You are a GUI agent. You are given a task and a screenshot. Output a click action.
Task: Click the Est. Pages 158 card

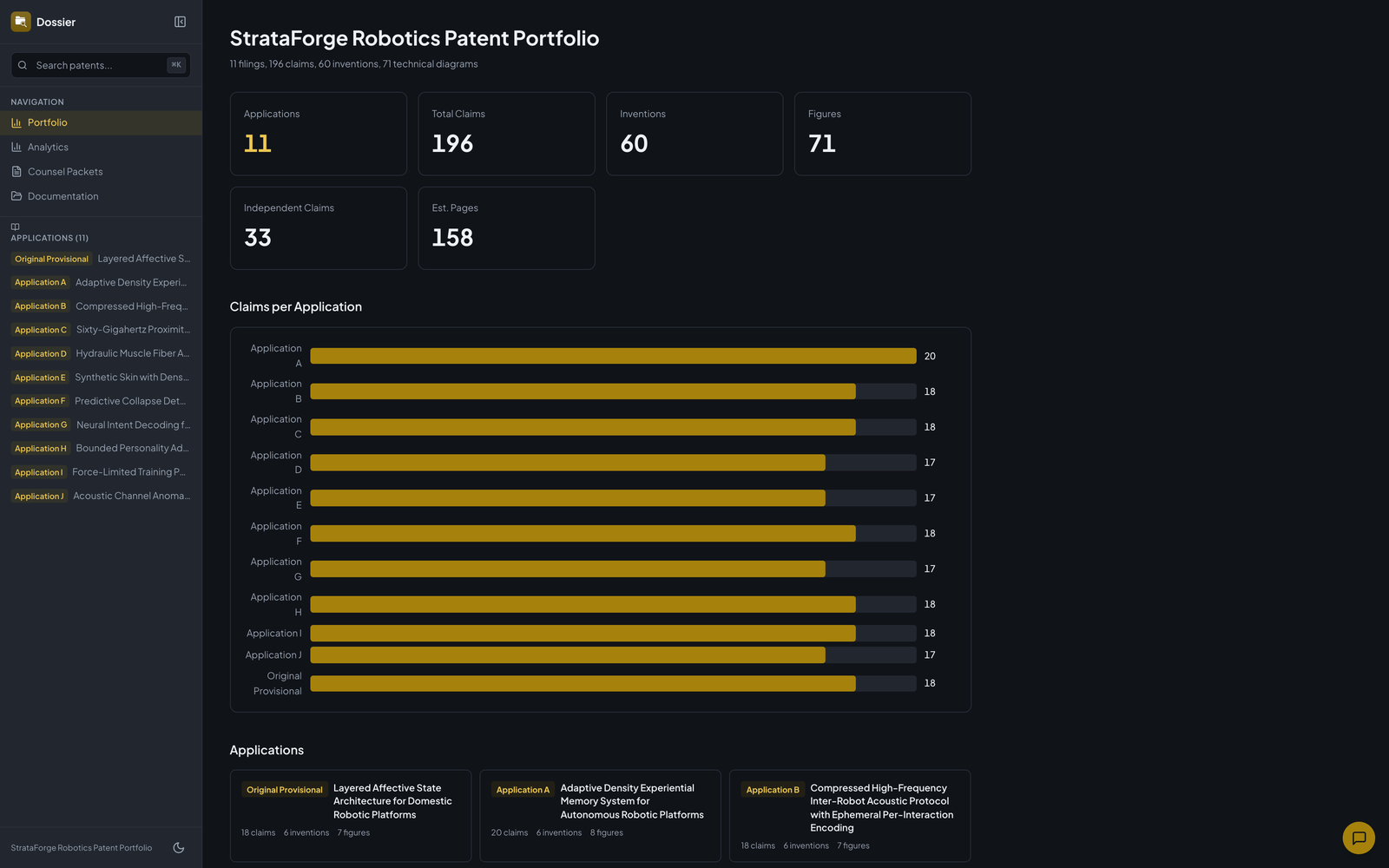[506, 228]
